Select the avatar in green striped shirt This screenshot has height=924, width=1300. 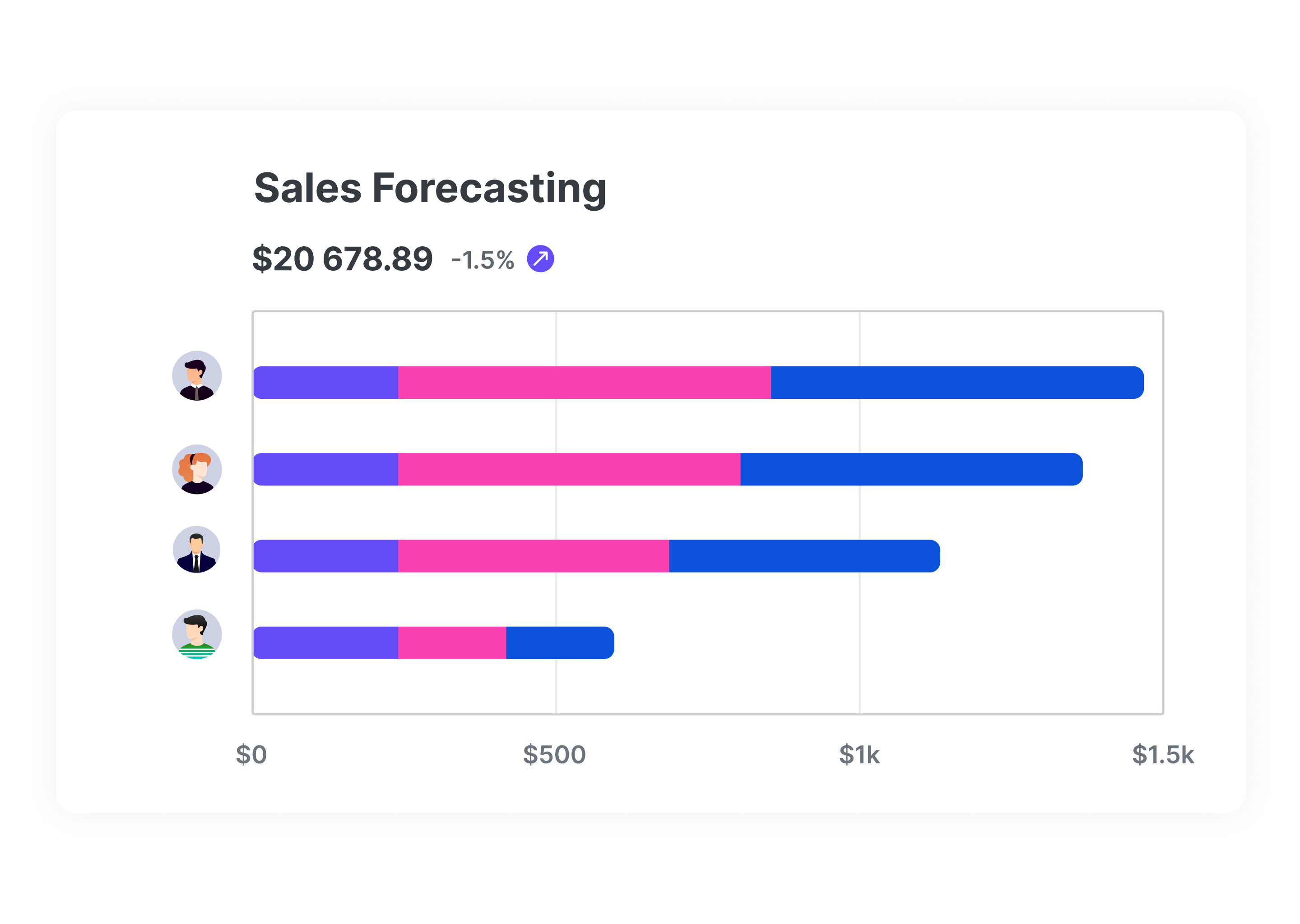(197, 634)
